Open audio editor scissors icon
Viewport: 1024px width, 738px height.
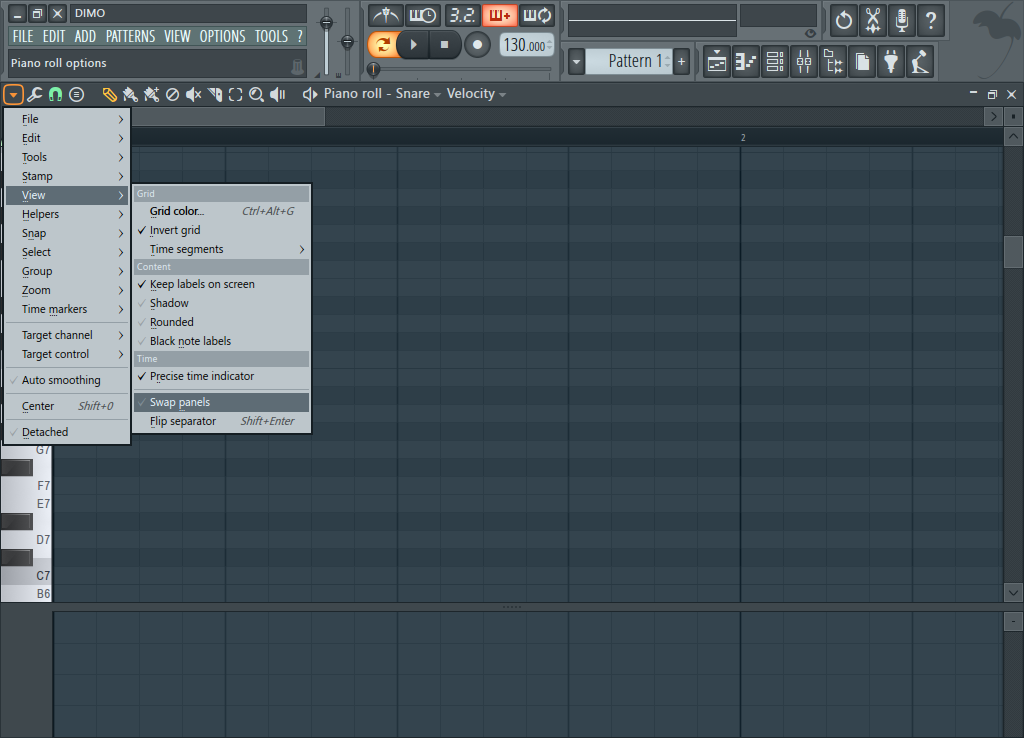(872, 20)
